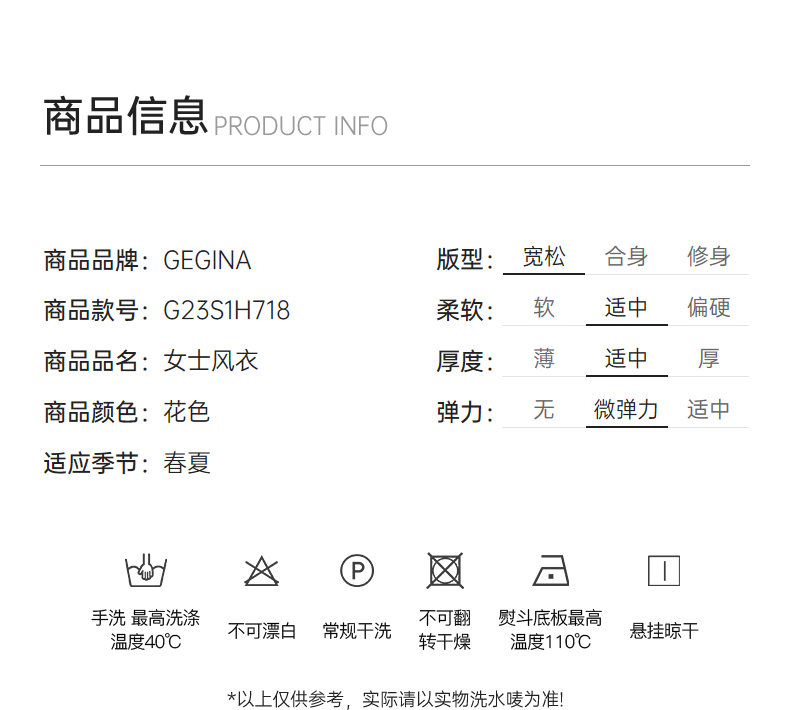Choose 软 in the softness row
This screenshot has width=790, height=710.
[x=544, y=308]
